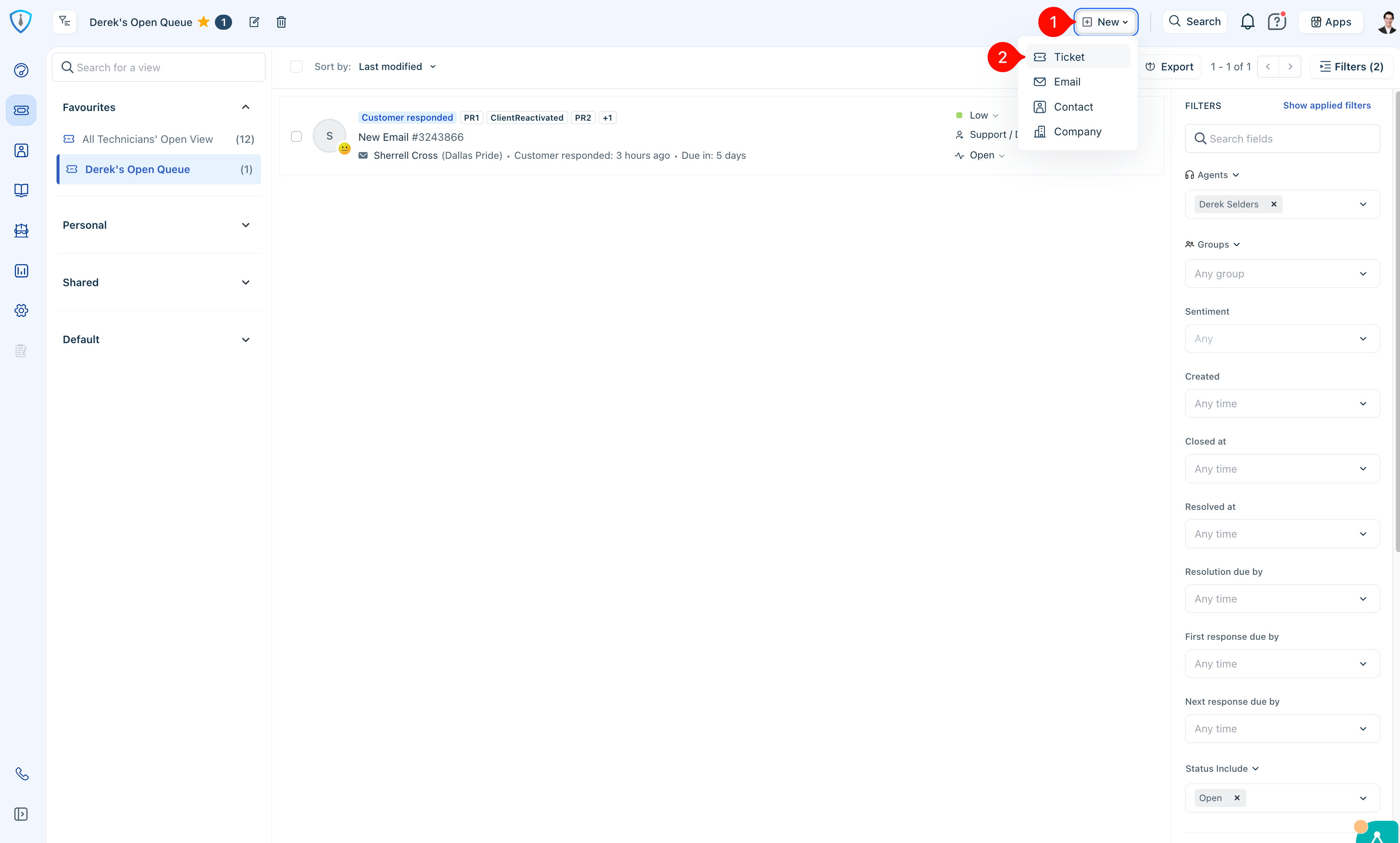The width and height of the screenshot is (1400, 843).
Task: Open the Any group dropdown
Action: click(1281, 274)
